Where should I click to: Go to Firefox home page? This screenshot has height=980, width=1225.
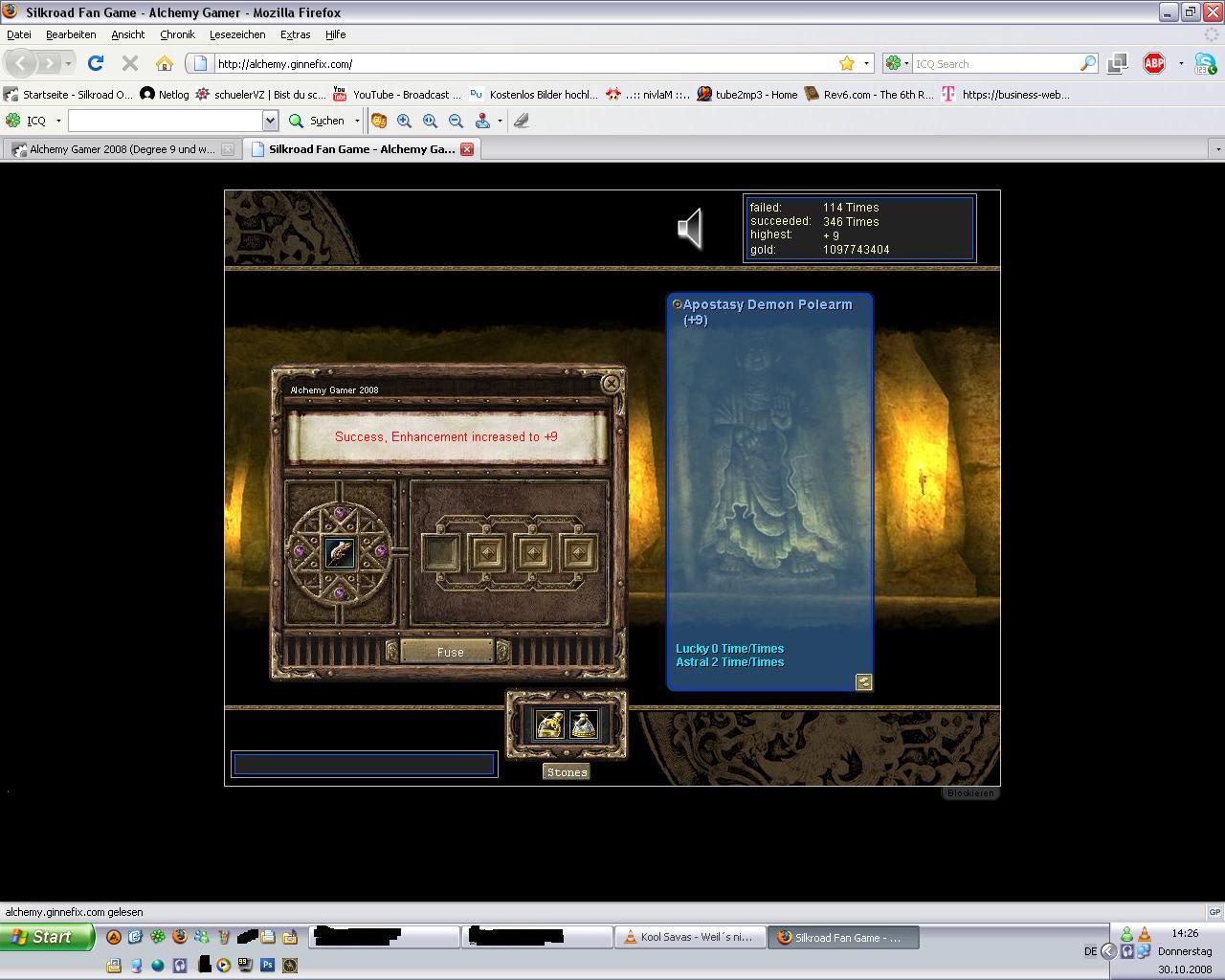coord(165,63)
